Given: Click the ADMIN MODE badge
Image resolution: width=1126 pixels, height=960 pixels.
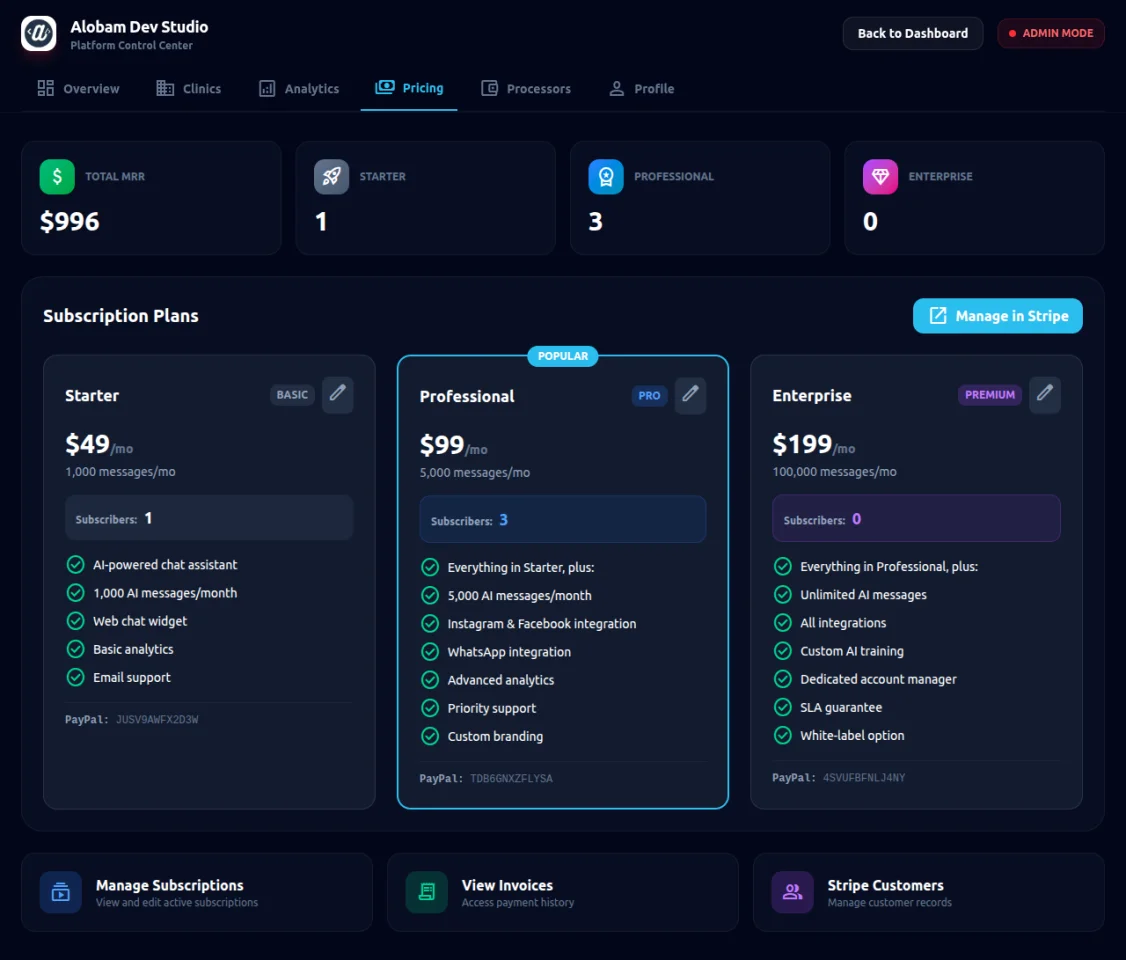Looking at the screenshot, I should [x=1051, y=33].
